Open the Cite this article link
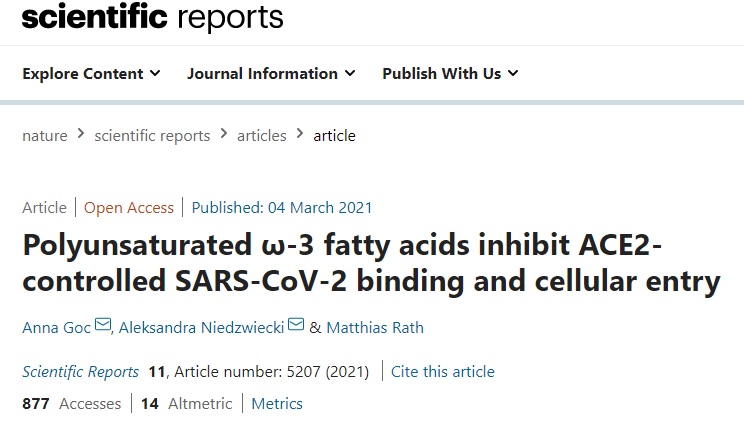 [x=443, y=371]
